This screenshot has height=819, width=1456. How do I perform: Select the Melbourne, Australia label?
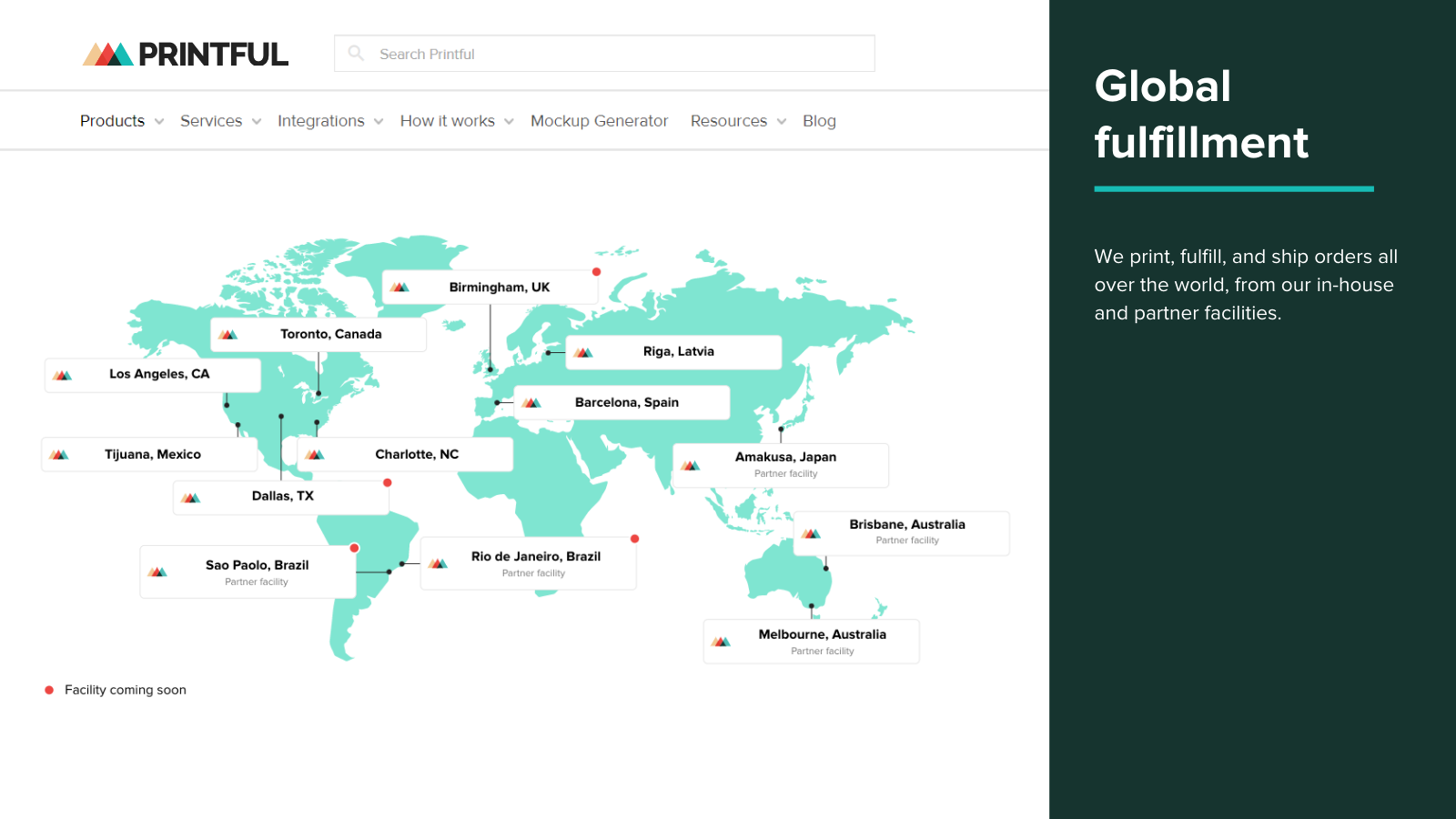point(823,634)
